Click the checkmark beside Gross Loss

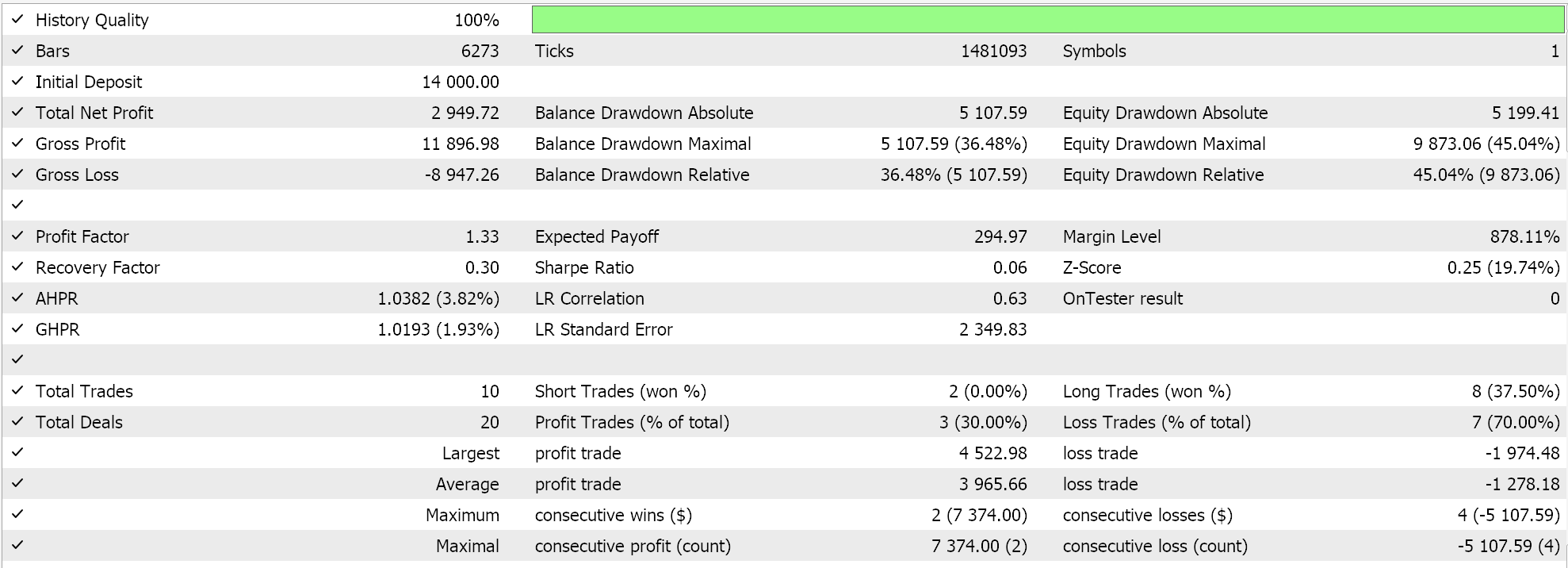17,174
